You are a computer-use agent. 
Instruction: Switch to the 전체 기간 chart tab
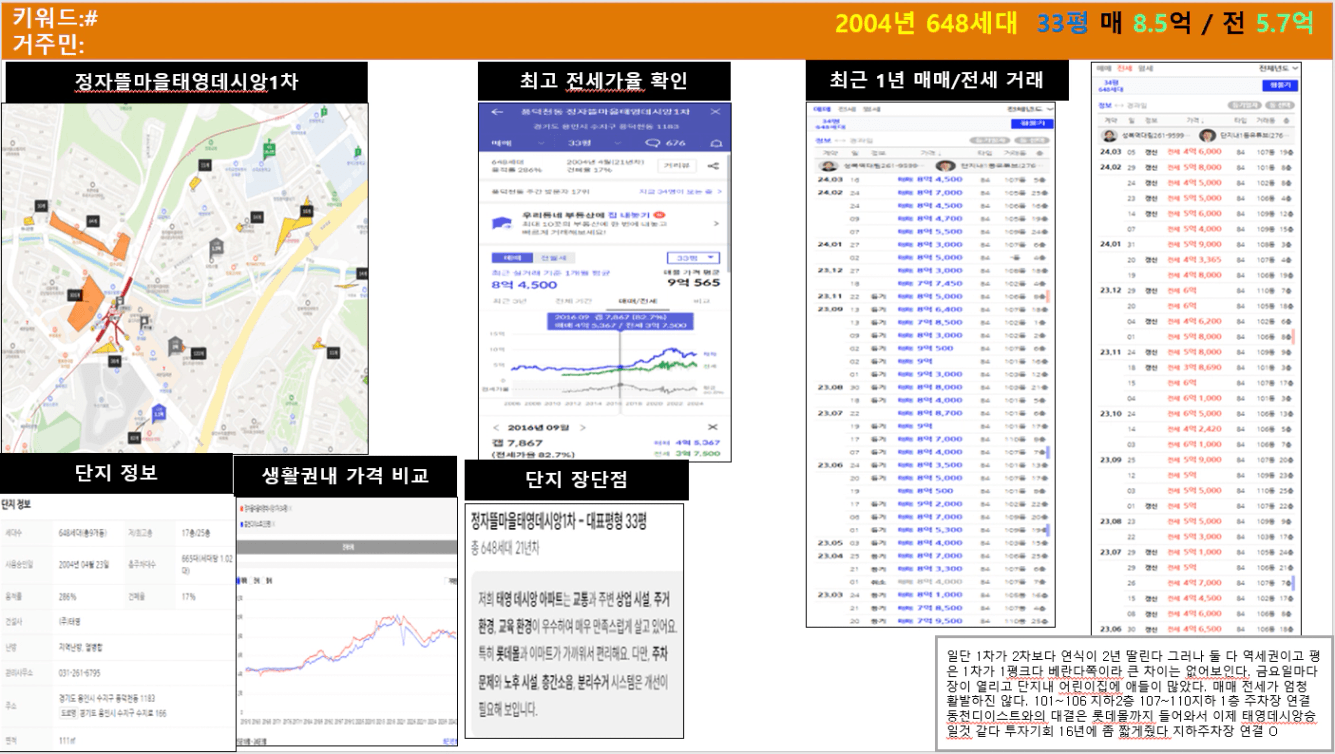pos(573,301)
